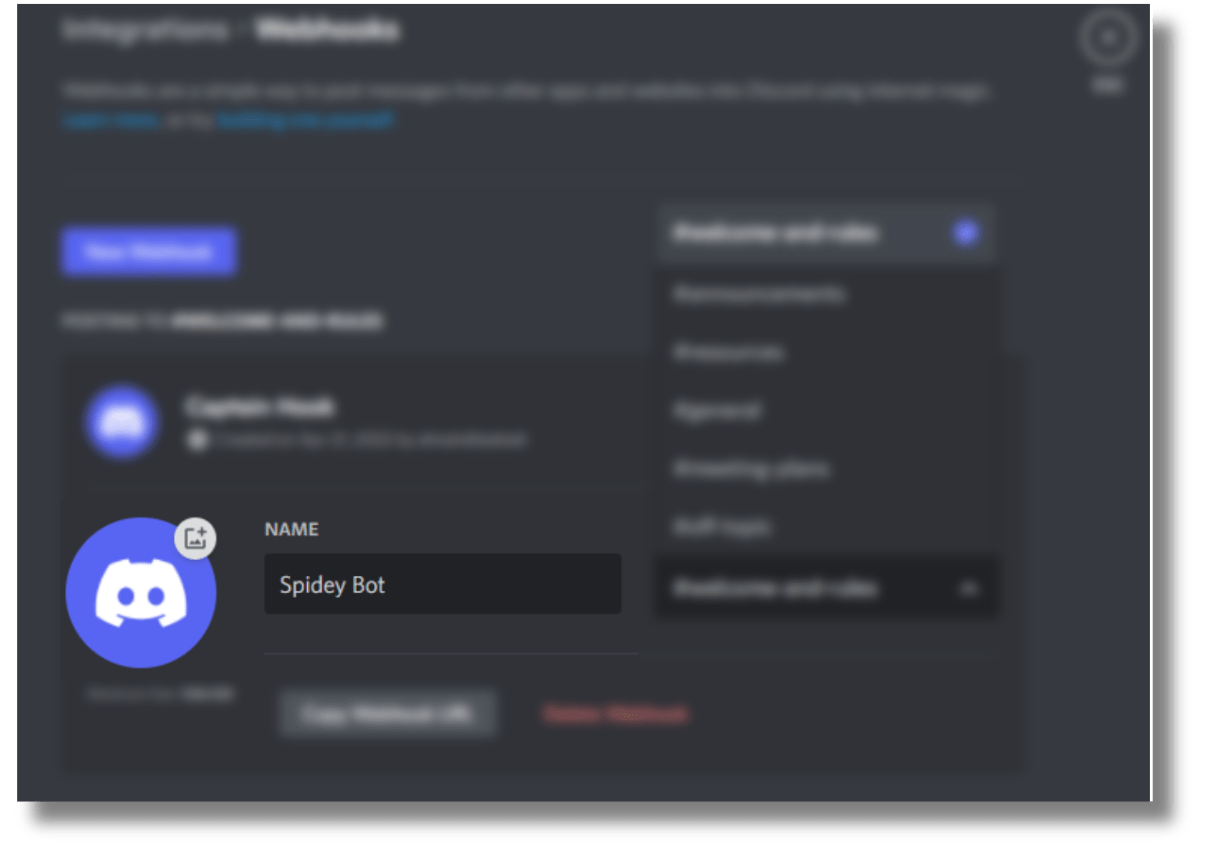Click the blue checkmark beside the selected channel
This screenshot has height=846, width=1206.
tap(965, 233)
